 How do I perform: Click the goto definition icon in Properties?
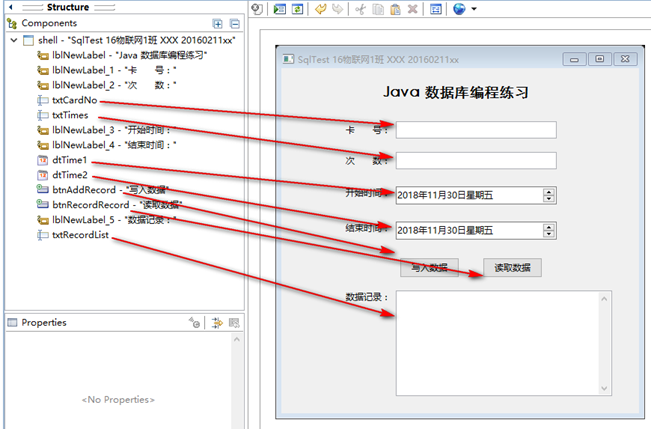(x=217, y=323)
